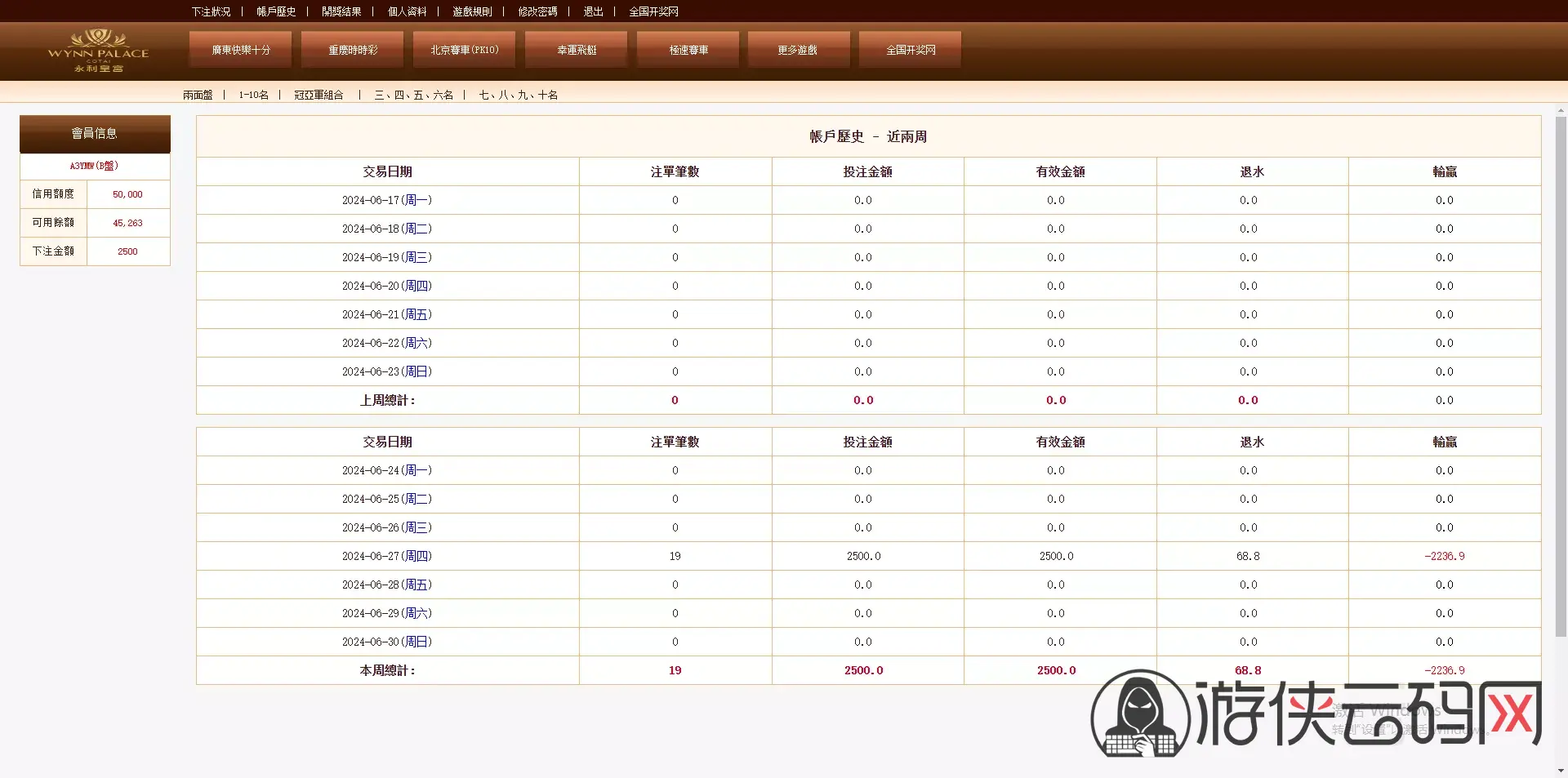Open 帳戶歷史 in top menu
The height and width of the screenshot is (778, 1568).
tap(276, 11)
